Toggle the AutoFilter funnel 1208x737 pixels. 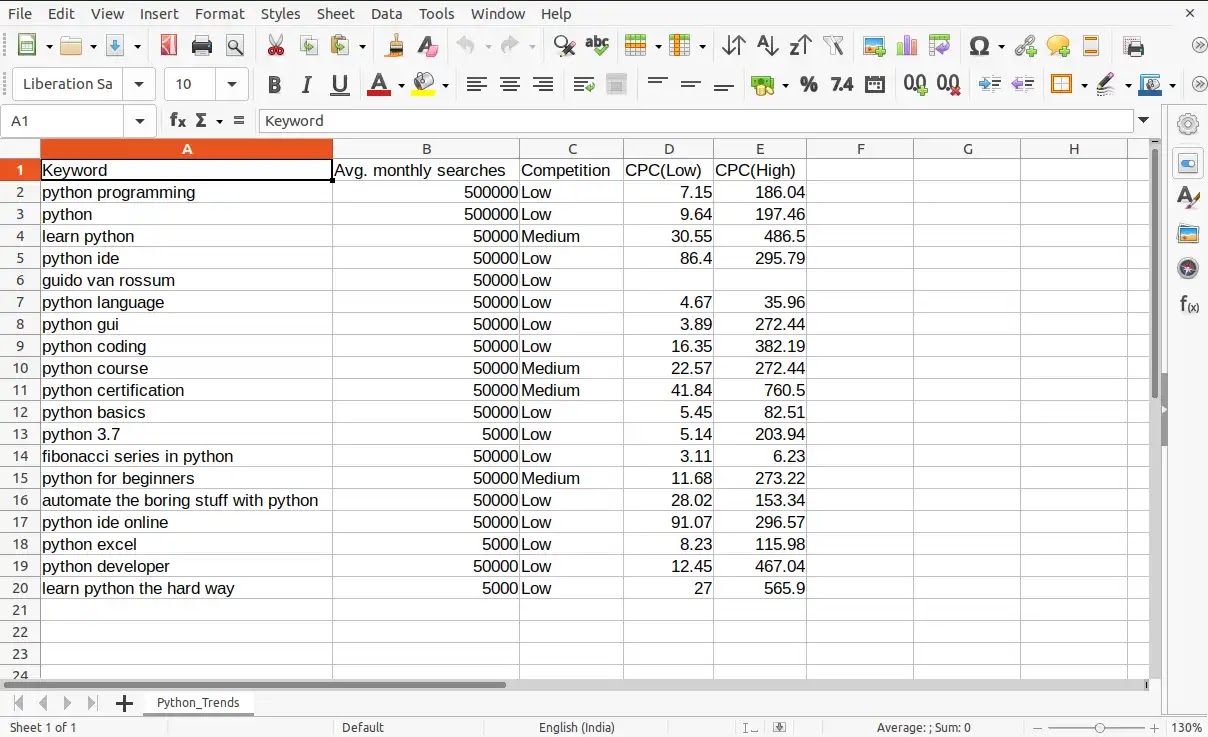click(833, 46)
